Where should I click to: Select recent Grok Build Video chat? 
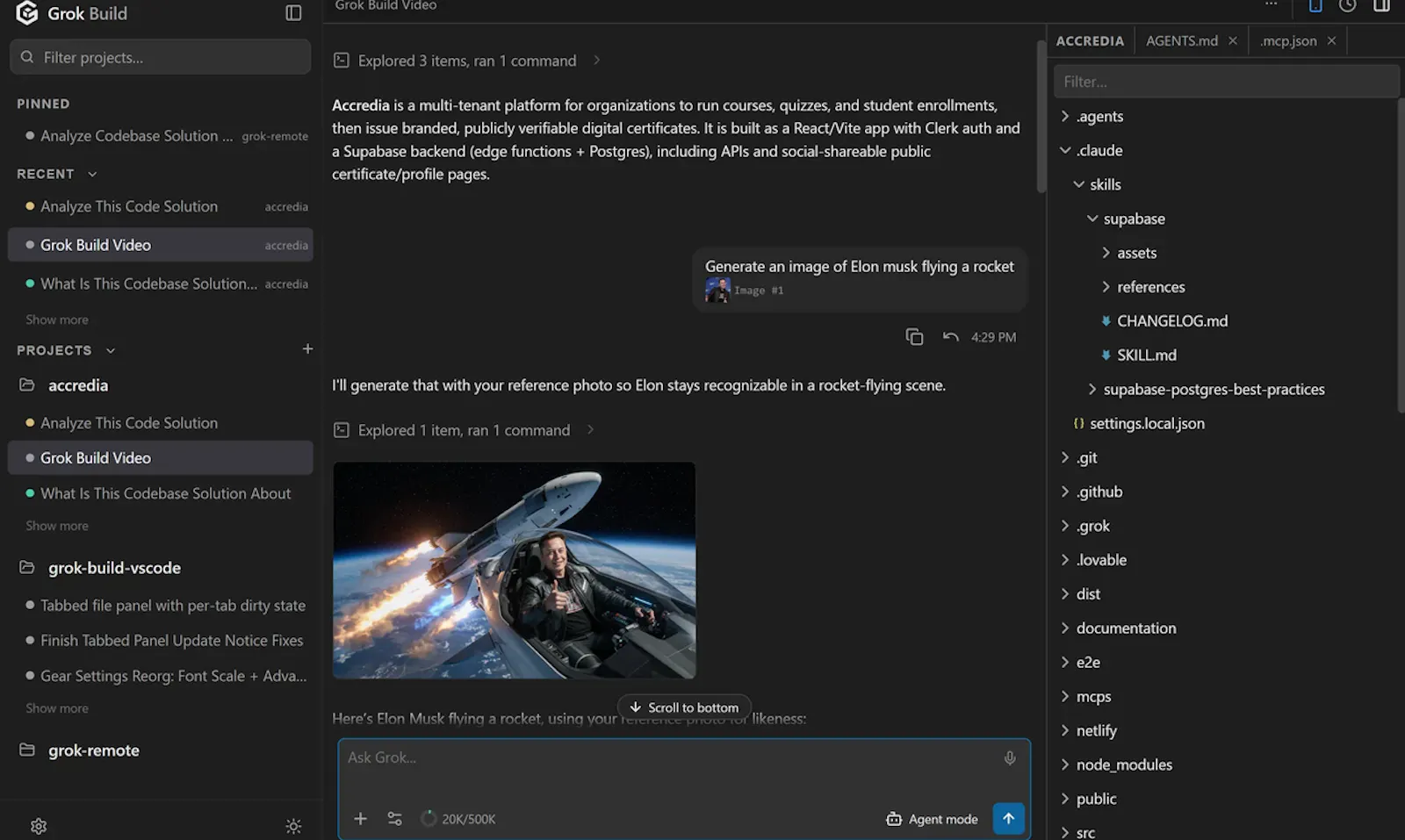click(x=161, y=245)
